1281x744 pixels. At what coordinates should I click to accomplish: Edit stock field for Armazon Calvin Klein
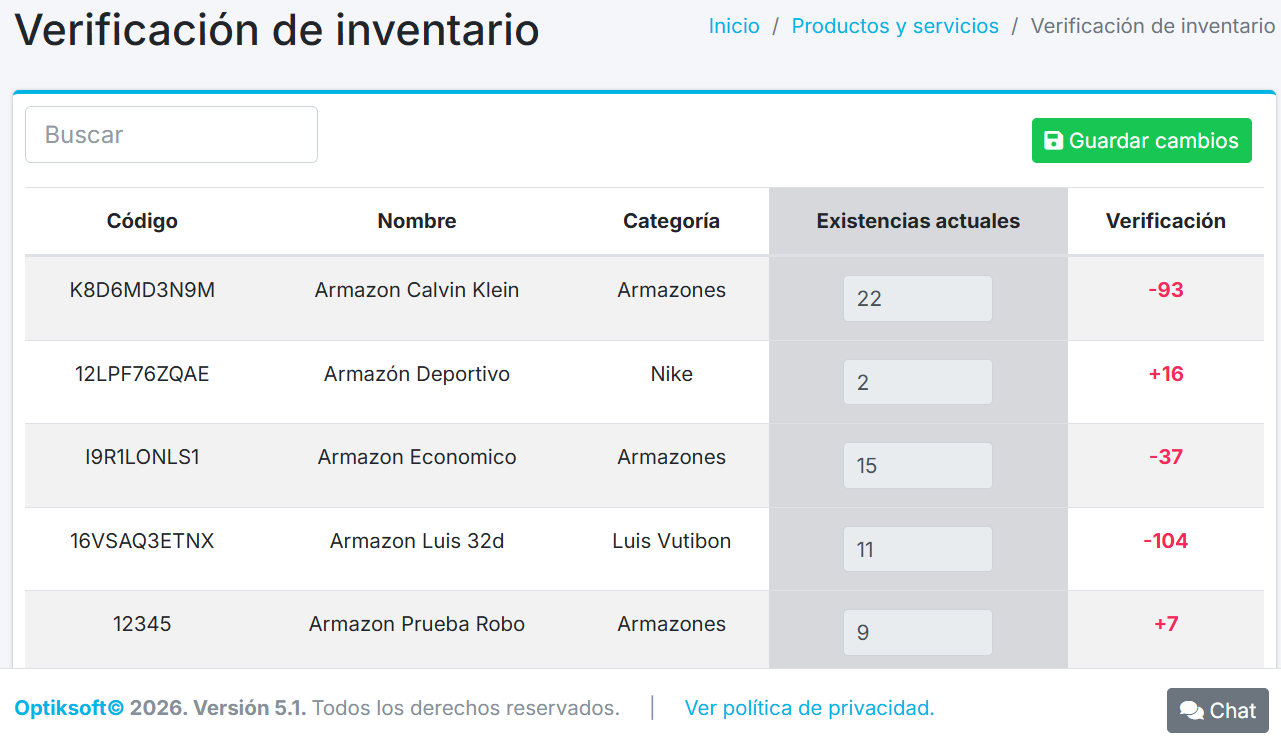[x=917, y=299]
